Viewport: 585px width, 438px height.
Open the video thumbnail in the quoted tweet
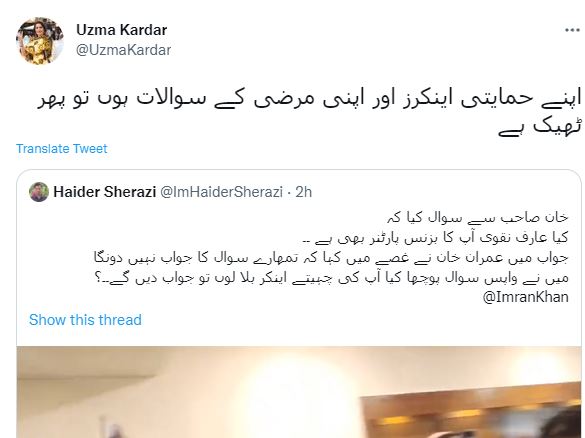click(x=299, y=392)
